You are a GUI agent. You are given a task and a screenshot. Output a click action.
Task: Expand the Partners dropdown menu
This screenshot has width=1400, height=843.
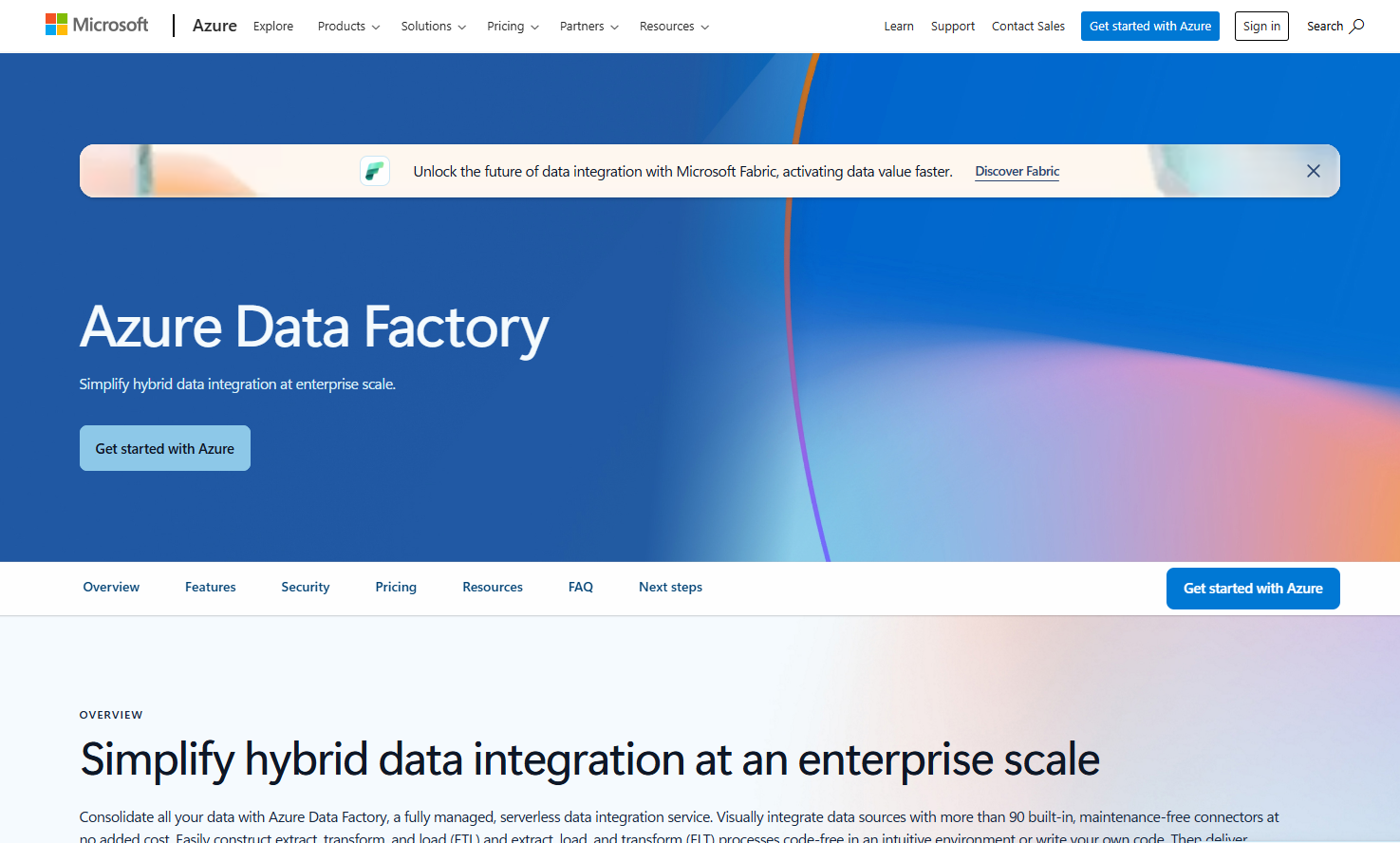pyautogui.click(x=588, y=27)
